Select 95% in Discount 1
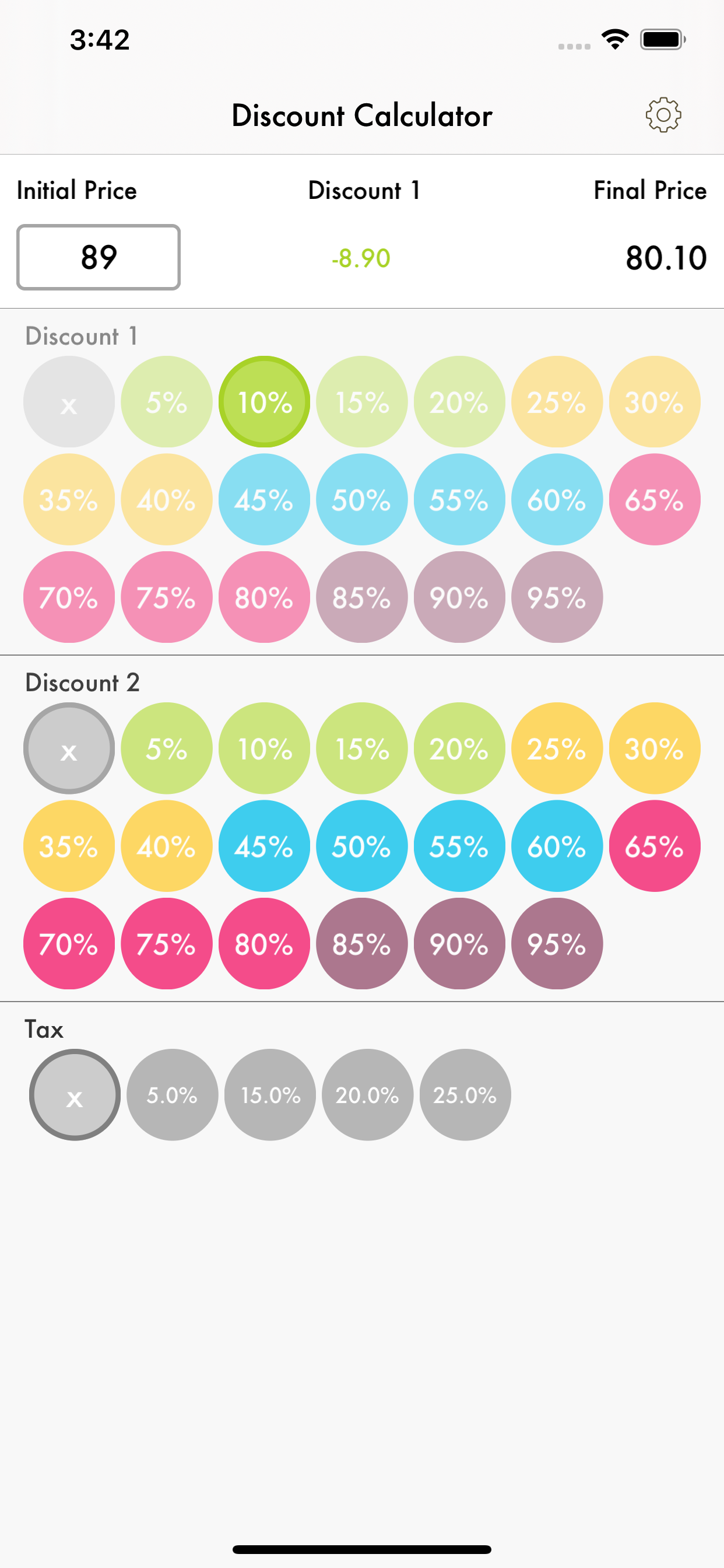The width and height of the screenshot is (724, 1568). point(557,598)
